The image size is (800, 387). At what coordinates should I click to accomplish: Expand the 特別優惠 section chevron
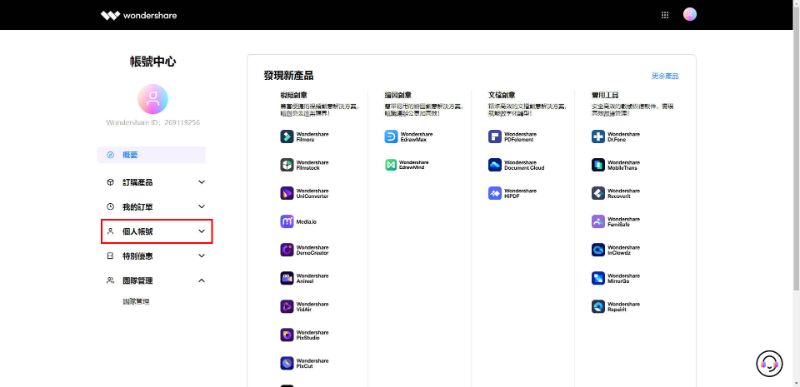pyautogui.click(x=202, y=256)
